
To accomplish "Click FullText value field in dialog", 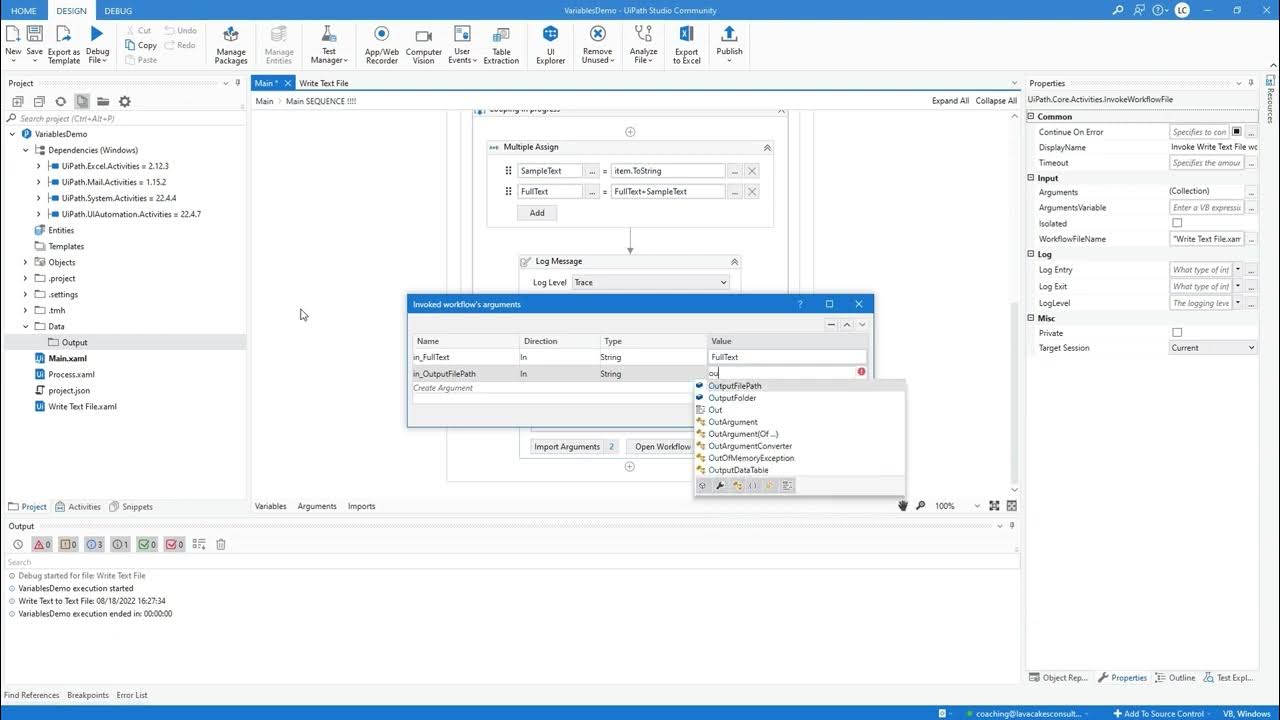I will pyautogui.click(x=788, y=357).
